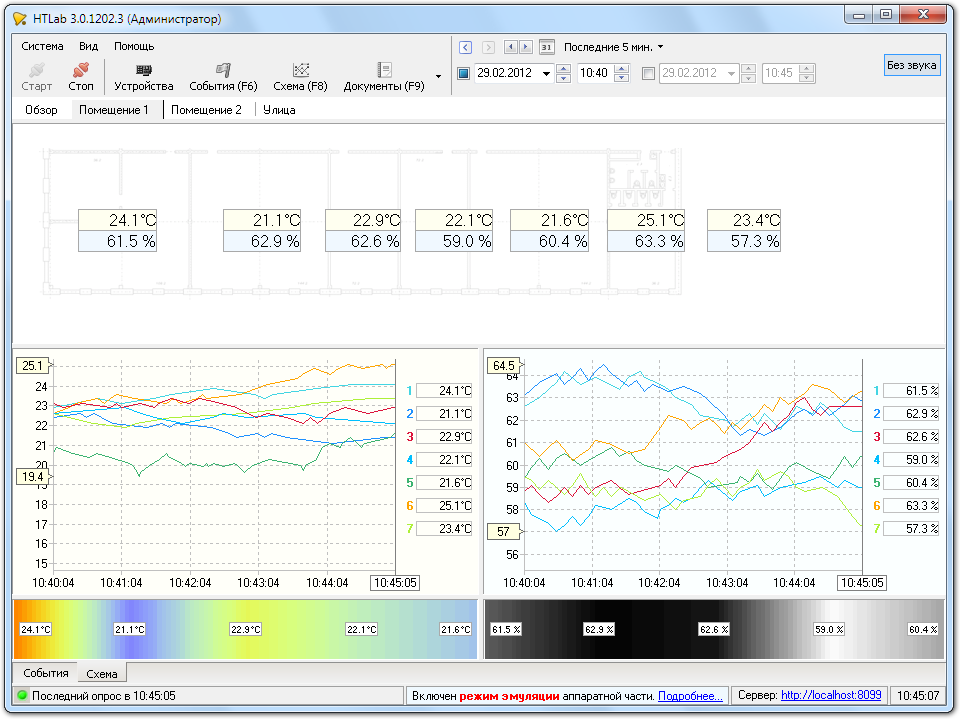Click the 59.0 % label on humidity gradient
960x719 pixels.
pos(829,630)
